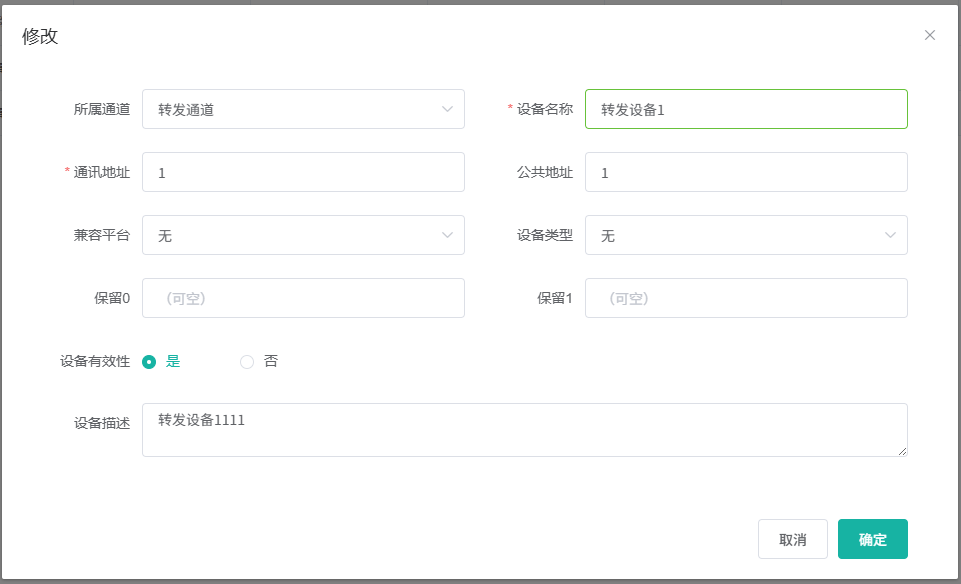Click the 修改 dialog title
This screenshot has width=961, height=584.
pyautogui.click(x=40, y=36)
